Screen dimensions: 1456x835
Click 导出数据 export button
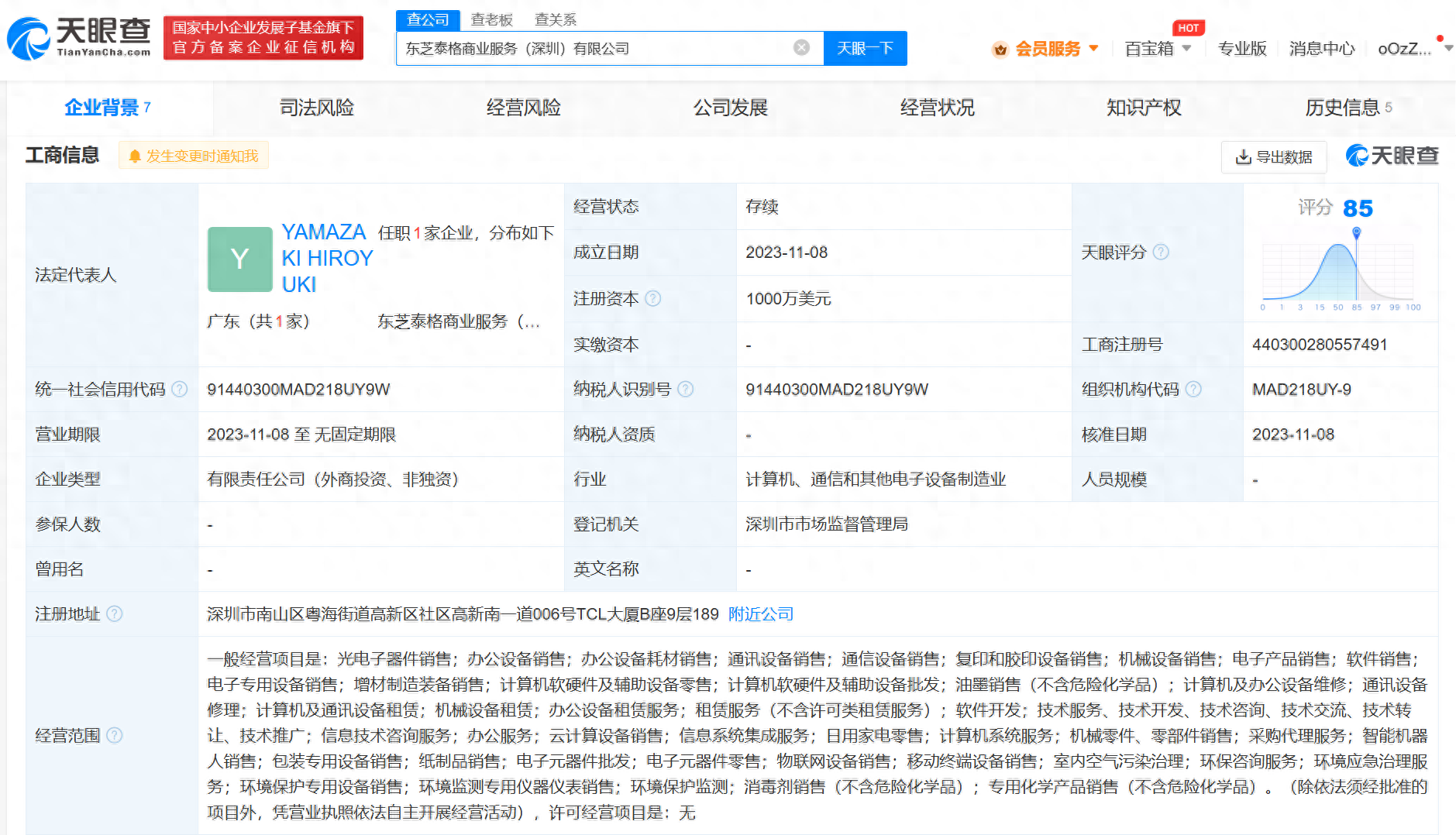(1274, 157)
